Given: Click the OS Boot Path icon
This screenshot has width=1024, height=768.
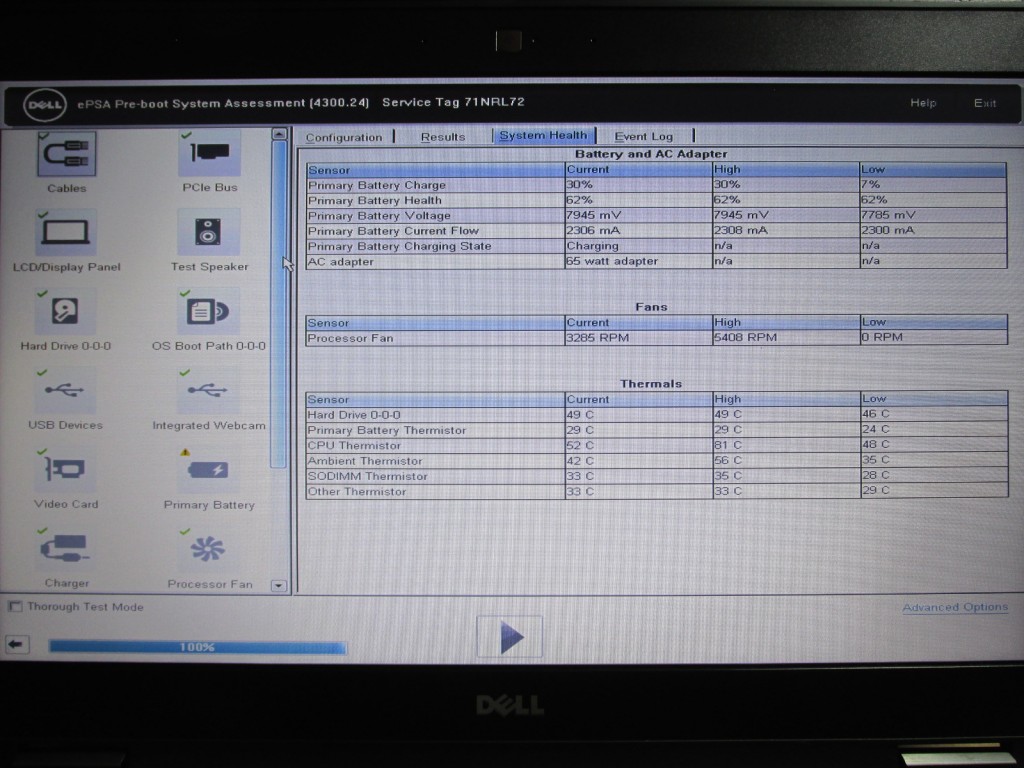Looking at the screenshot, I should point(209,312).
